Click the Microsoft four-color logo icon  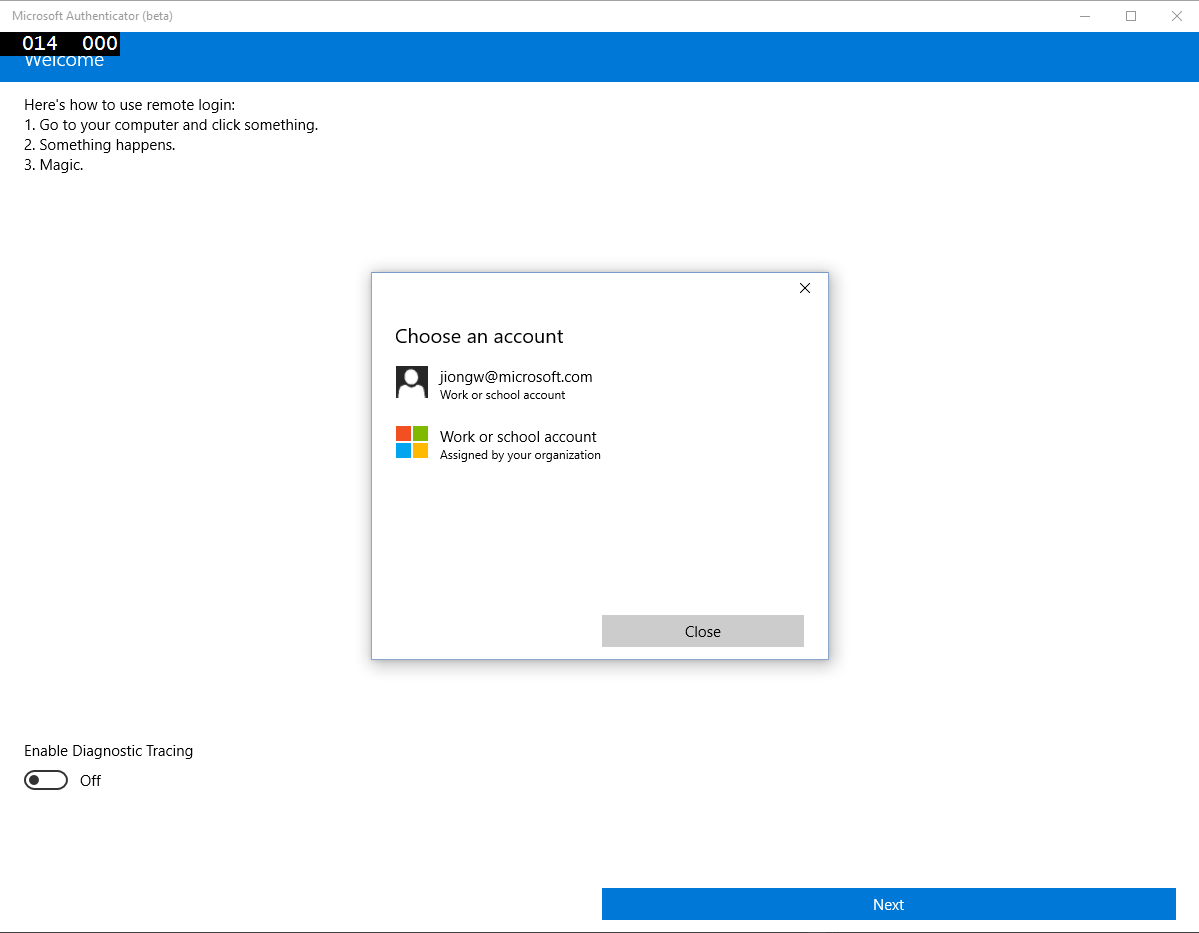411,442
